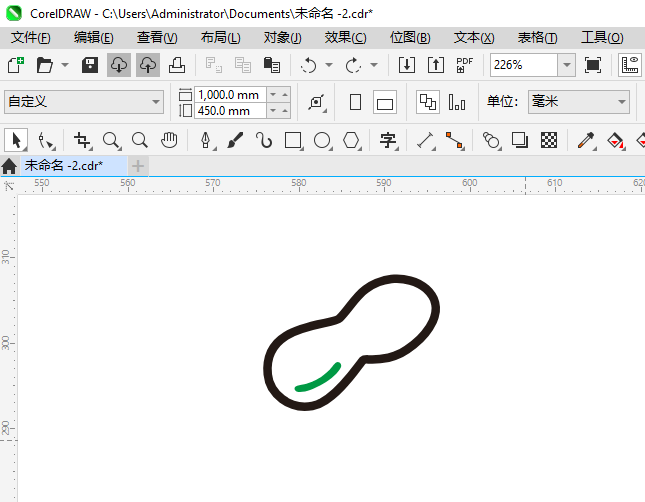Toggle the Show rulers icon

tap(630, 65)
